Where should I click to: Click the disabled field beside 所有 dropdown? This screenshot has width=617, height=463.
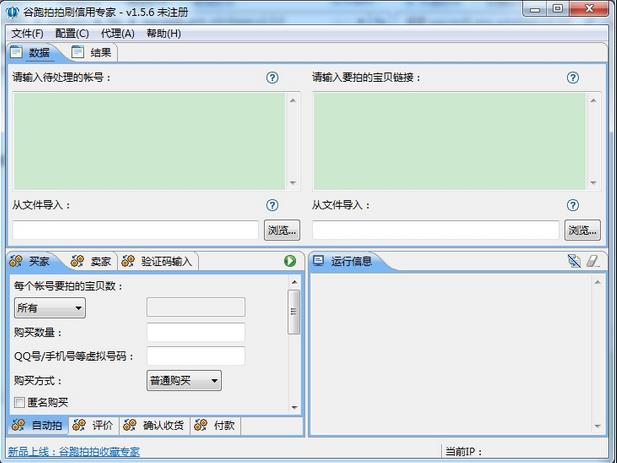tap(196, 307)
